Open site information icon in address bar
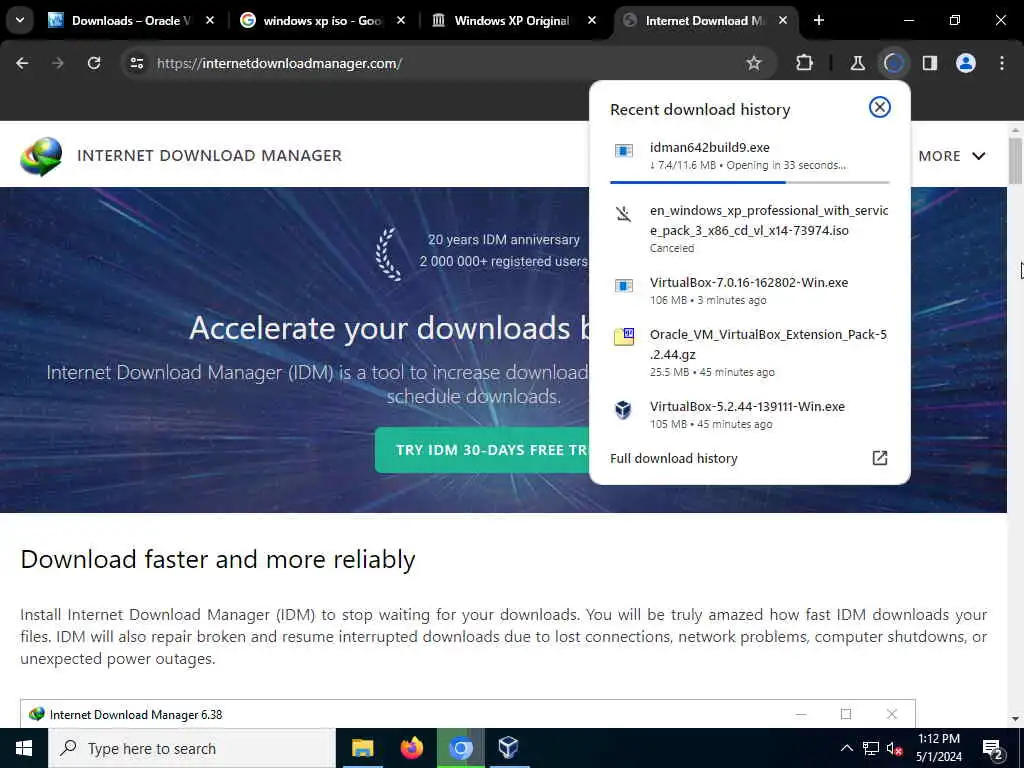The width and height of the screenshot is (1024, 768). tap(136, 63)
